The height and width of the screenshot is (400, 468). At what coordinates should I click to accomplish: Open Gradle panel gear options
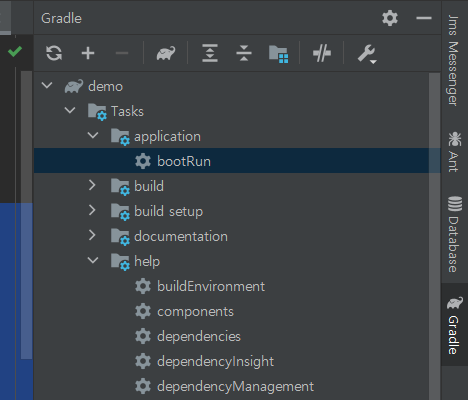tap(390, 18)
